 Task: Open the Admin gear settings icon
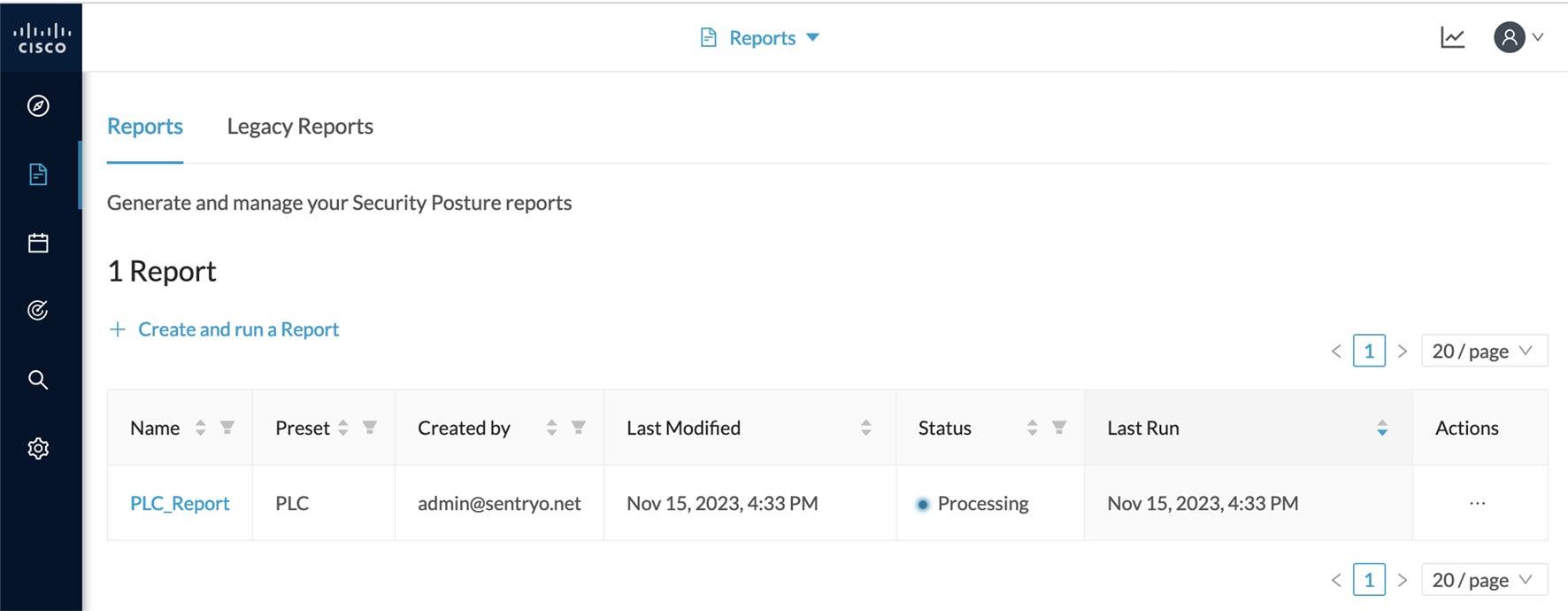tap(38, 448)
